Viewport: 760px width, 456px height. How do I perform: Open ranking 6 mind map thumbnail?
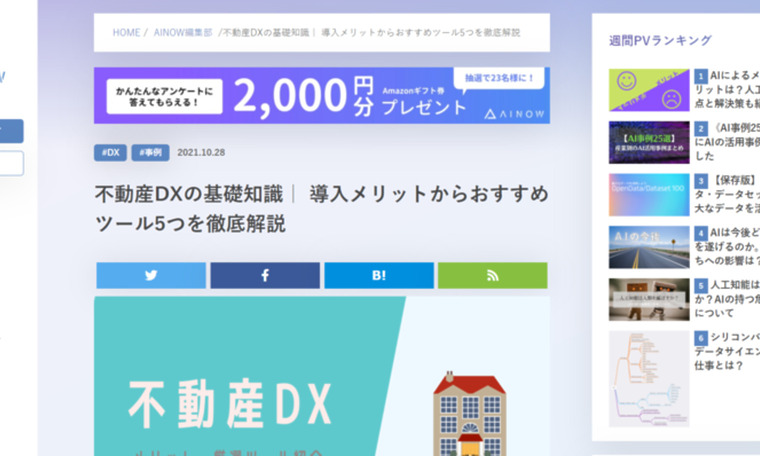pos(649,379)
